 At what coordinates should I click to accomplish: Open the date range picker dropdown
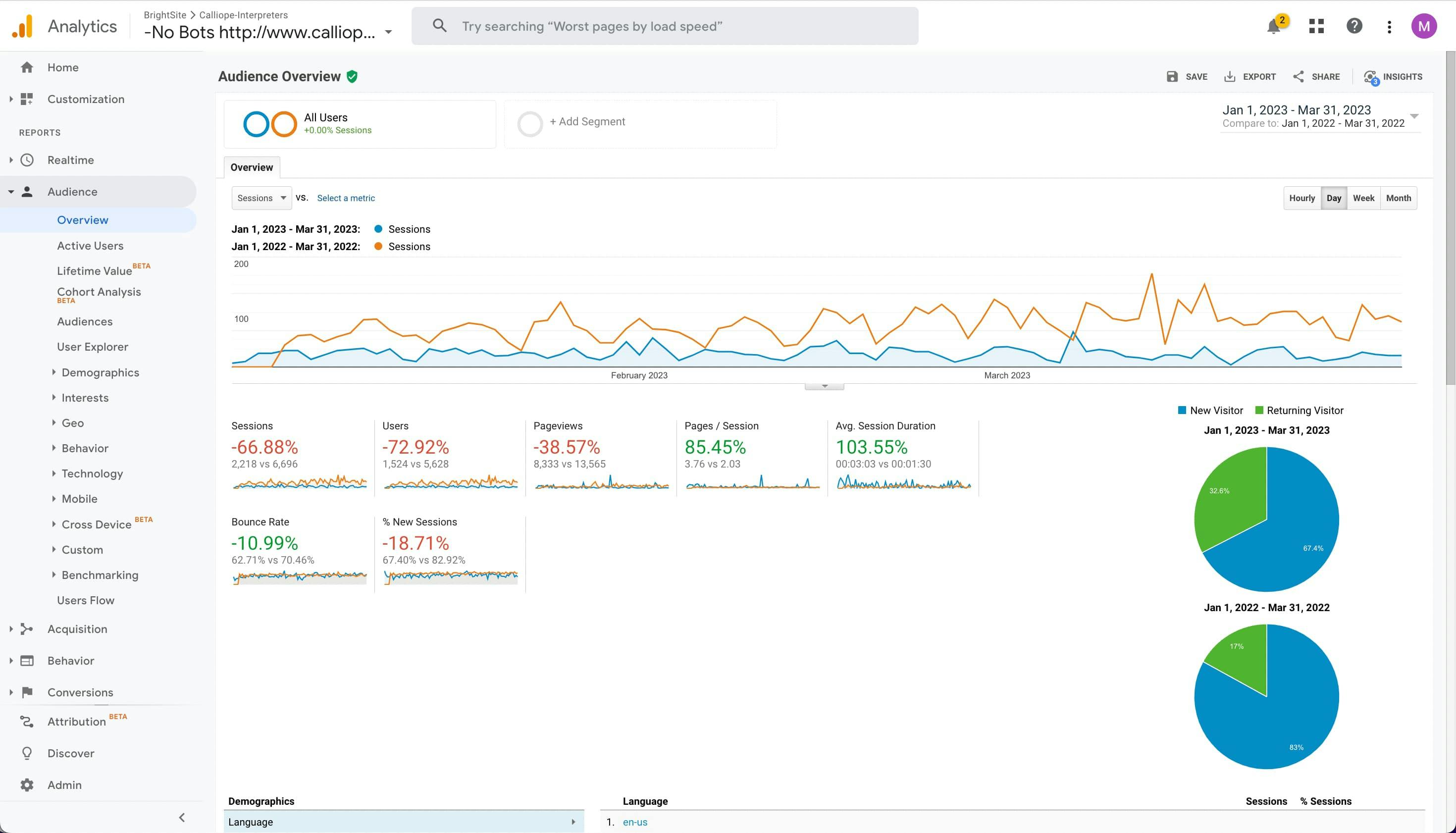pyautogui.click(x=1414, y=116)
